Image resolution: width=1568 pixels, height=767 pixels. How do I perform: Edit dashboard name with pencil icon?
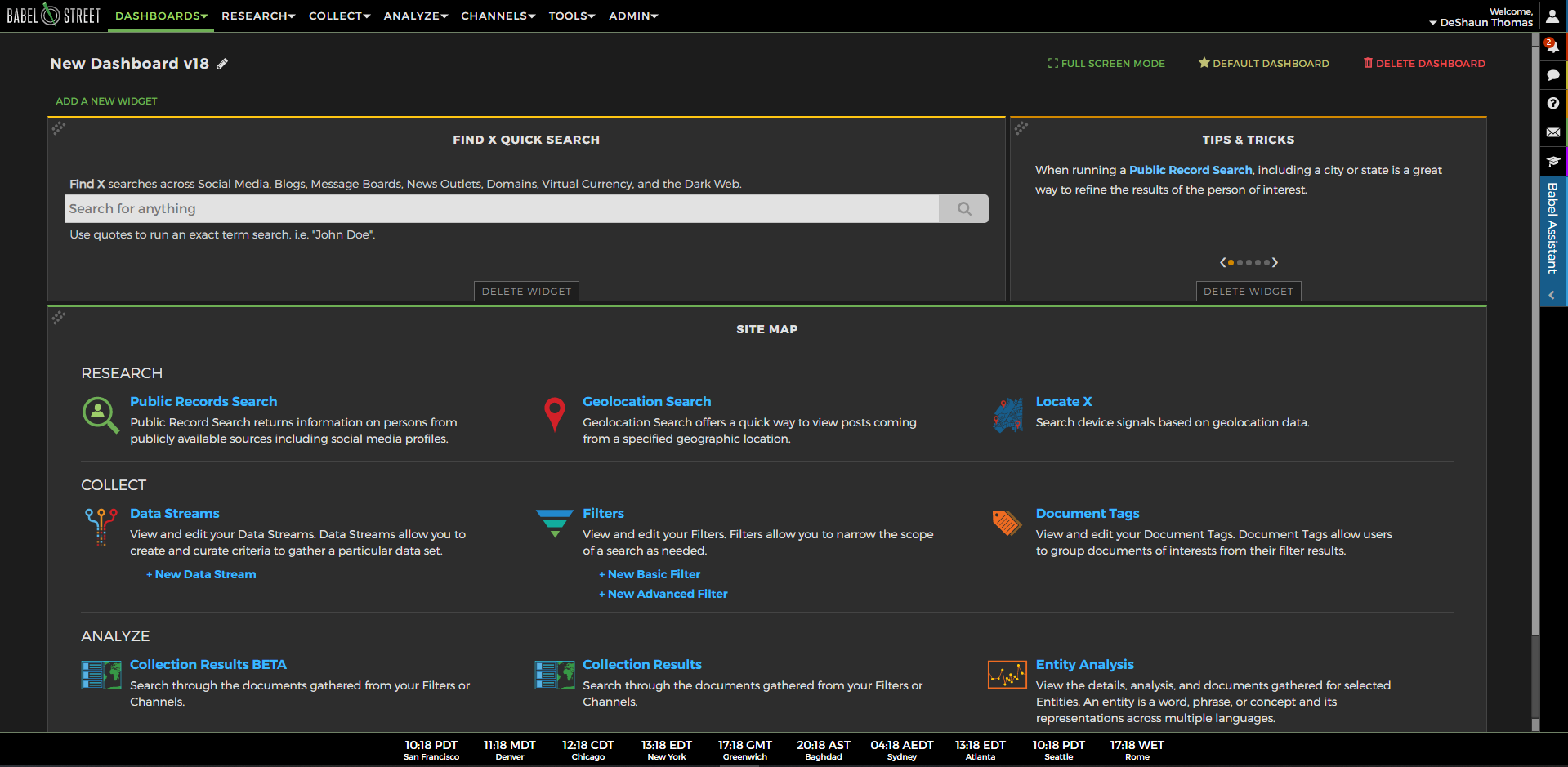pos(222,64)
